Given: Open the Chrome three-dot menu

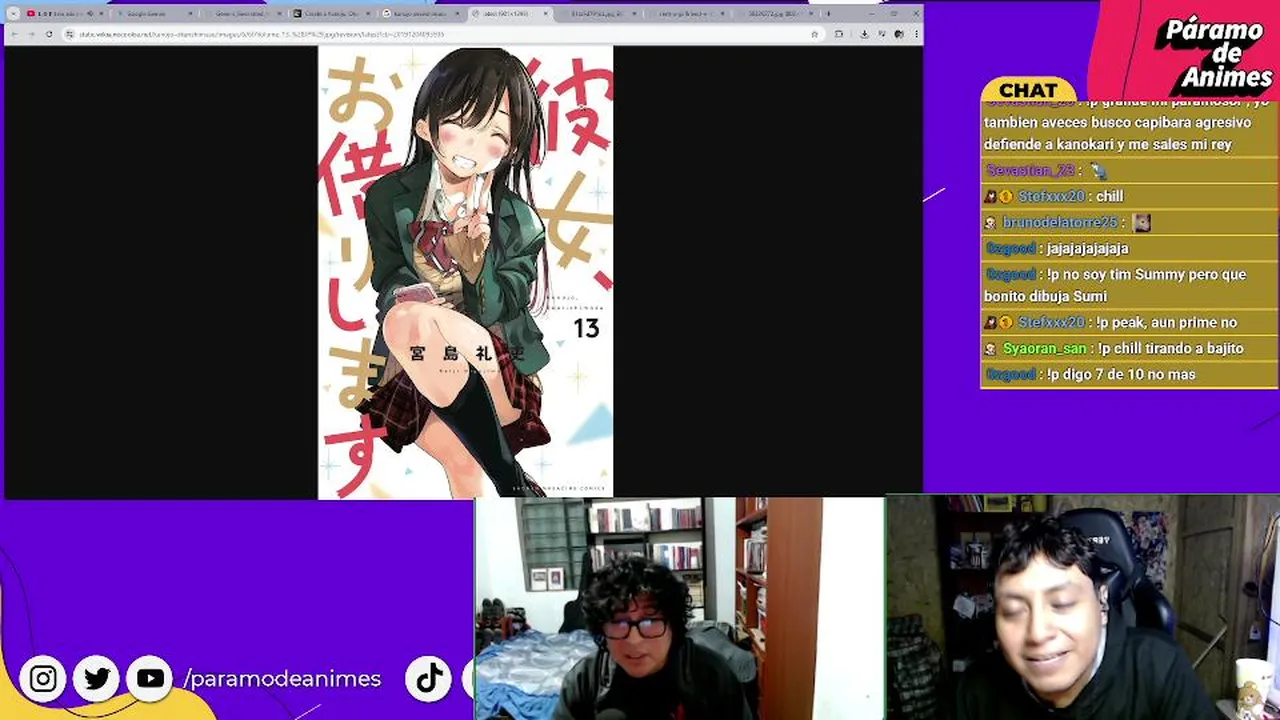Looking at the screenshot, I should (915, 34).
